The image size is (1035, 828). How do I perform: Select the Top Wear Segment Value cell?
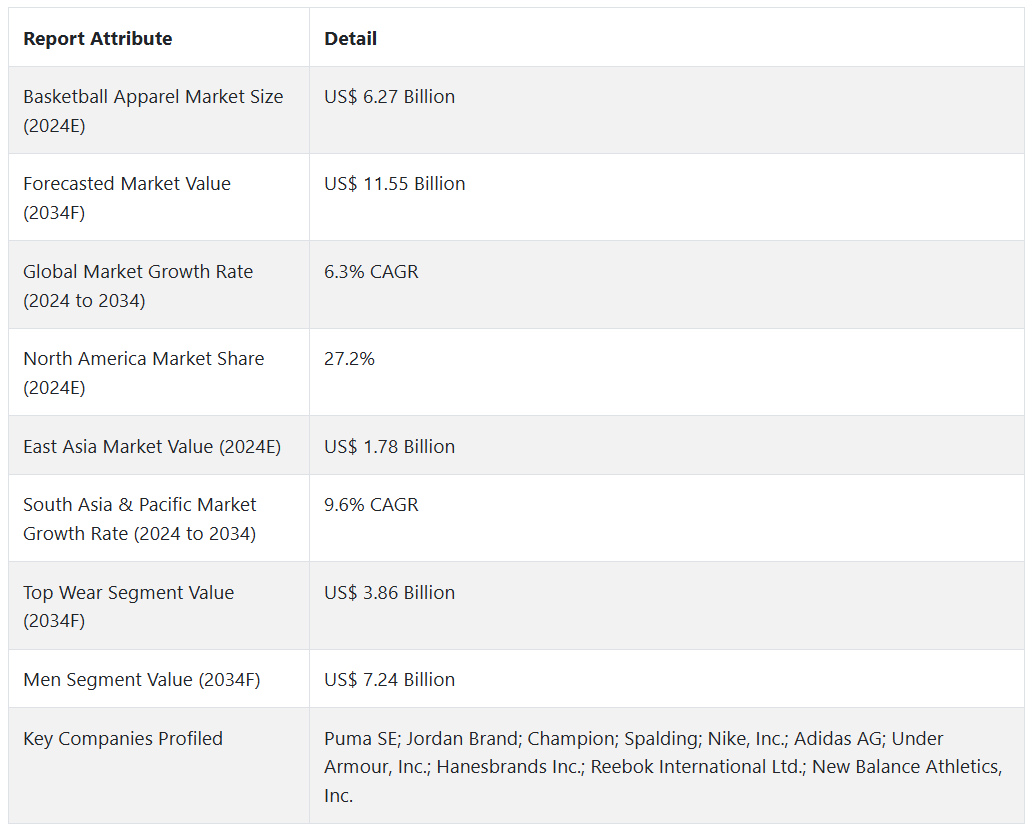click(129, 606)
